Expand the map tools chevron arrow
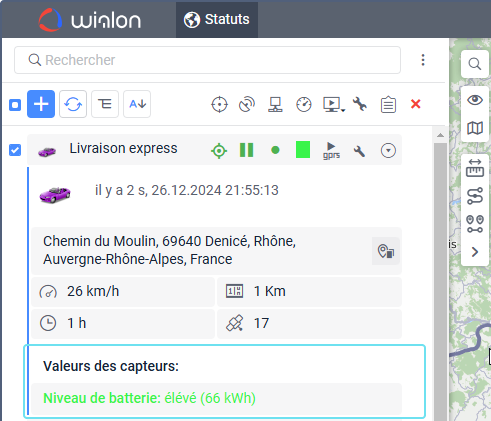 coord(475,252)
